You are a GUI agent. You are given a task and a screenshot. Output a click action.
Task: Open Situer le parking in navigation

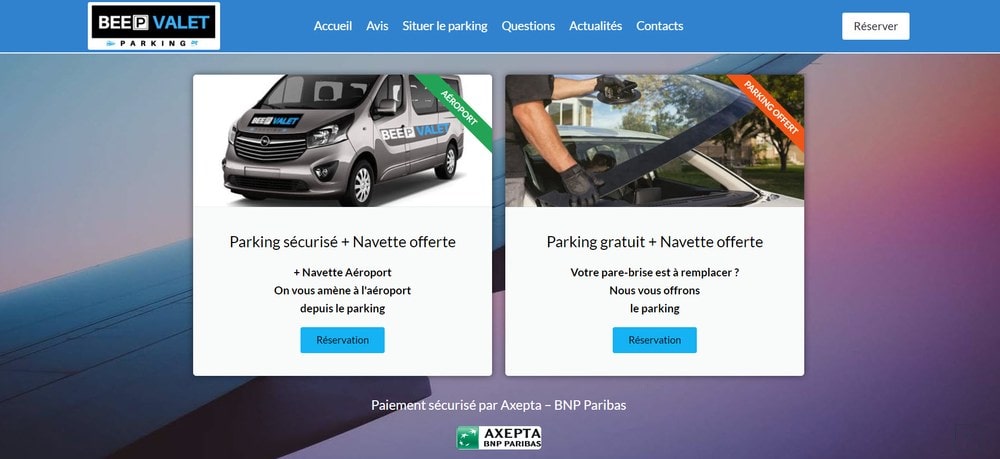pos(445,26)
